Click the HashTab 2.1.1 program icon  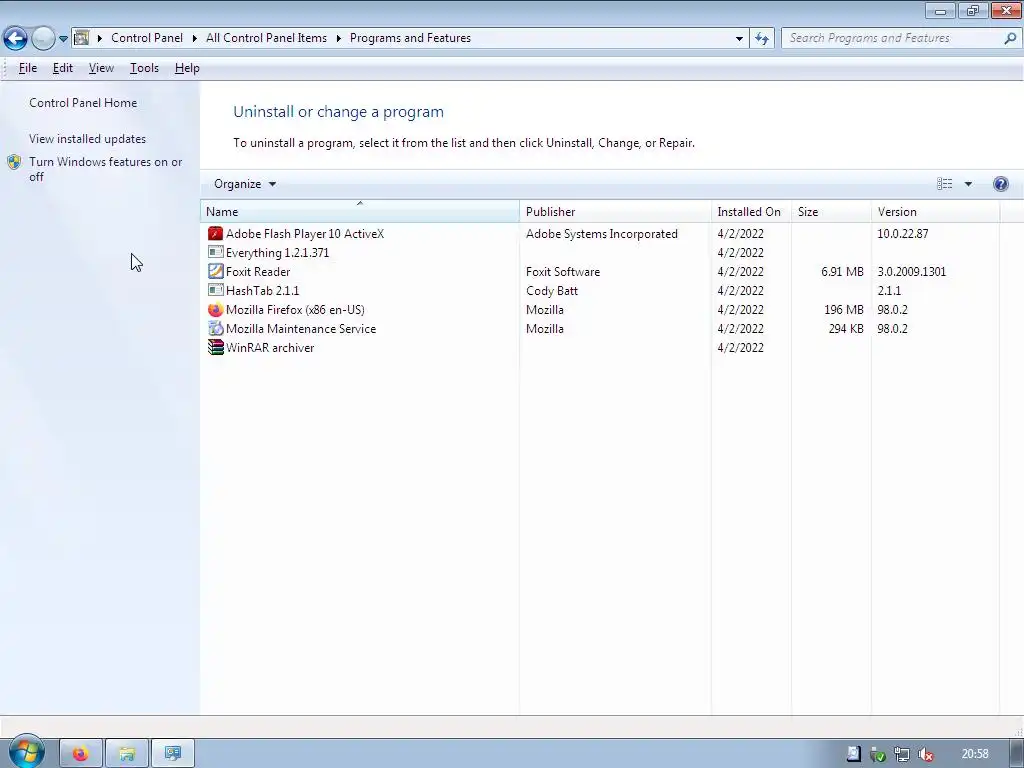point(215,290)
